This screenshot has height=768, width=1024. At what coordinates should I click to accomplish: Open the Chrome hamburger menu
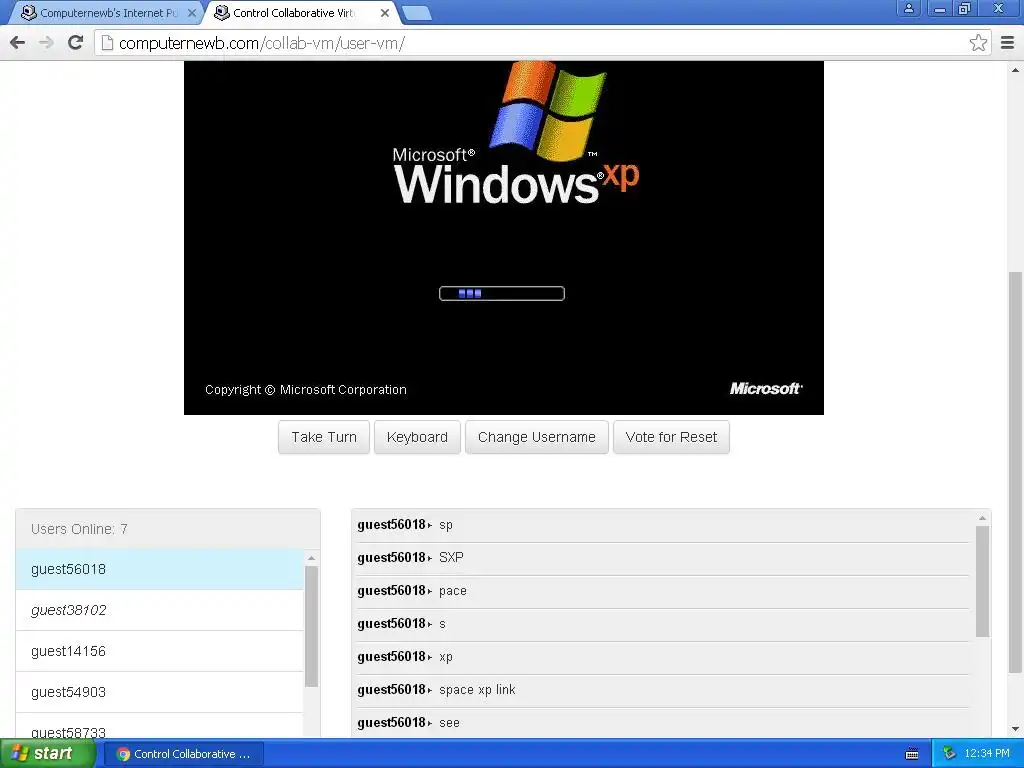click(1008, 43)
